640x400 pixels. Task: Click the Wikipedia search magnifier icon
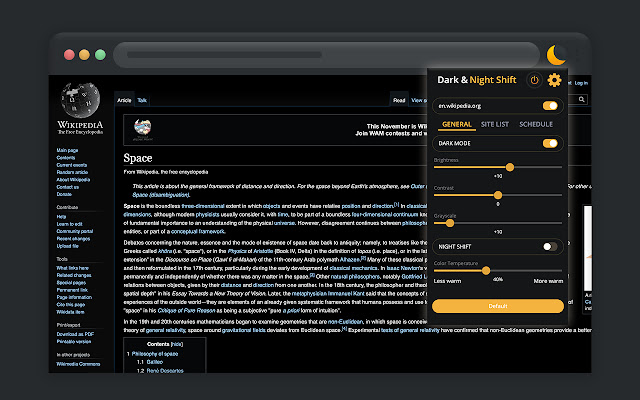click(x=582, y=99)
